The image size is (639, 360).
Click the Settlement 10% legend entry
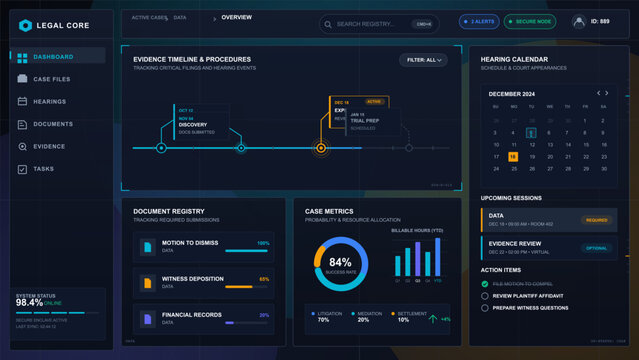tap(409, 317)
